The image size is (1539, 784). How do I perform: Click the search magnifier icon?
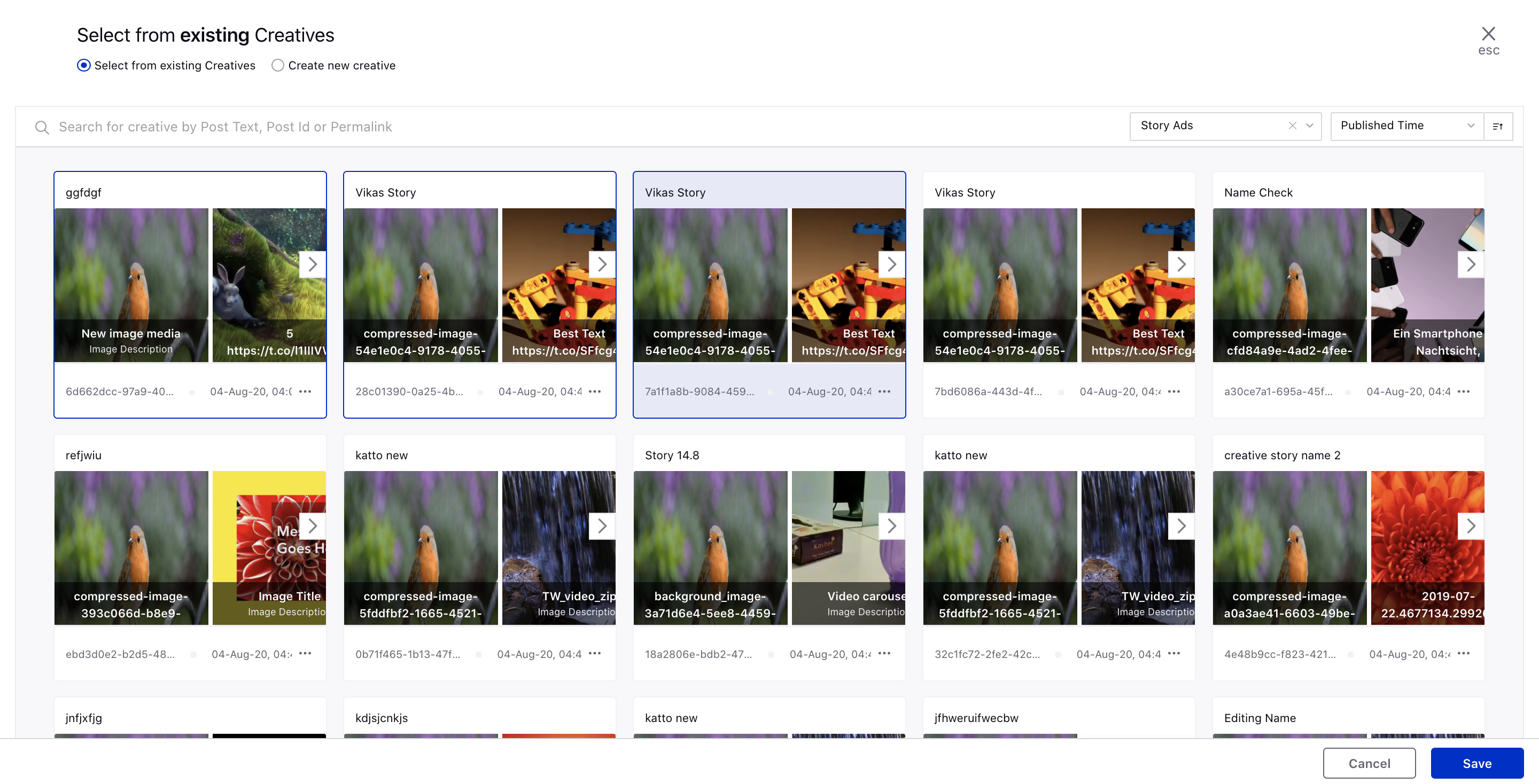click(x=42, y=127)
